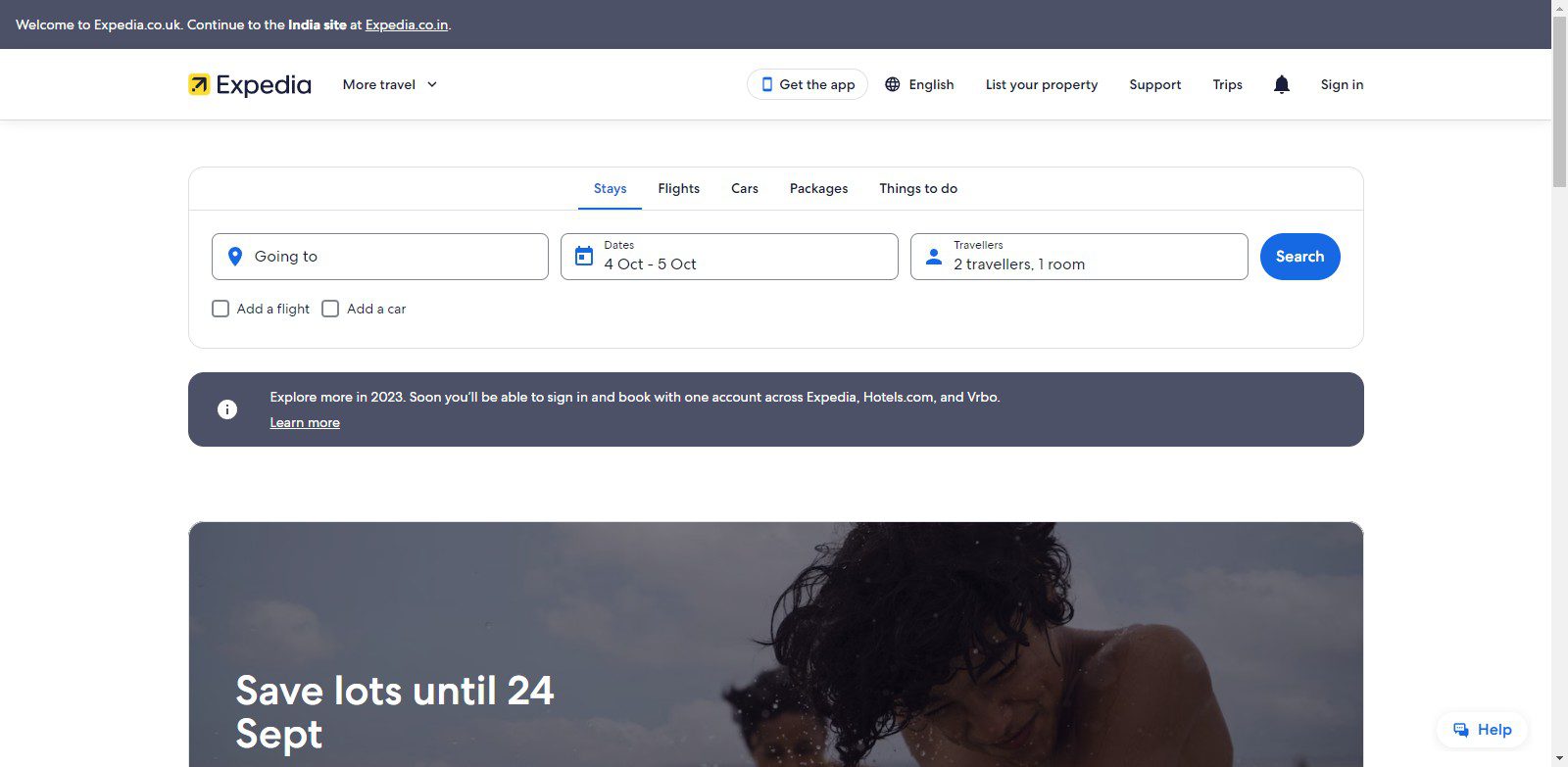Switch to the Flights tab
This screenshot has width=1568, height=767.
coord(678,189)
